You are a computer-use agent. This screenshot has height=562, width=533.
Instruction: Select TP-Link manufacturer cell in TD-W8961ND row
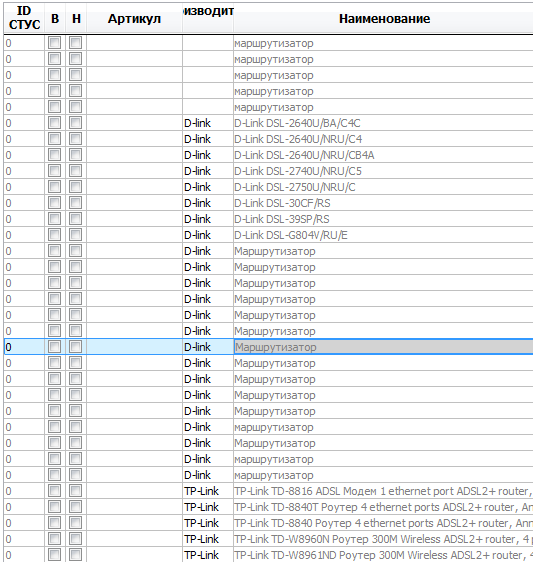(x=208, y=554)
